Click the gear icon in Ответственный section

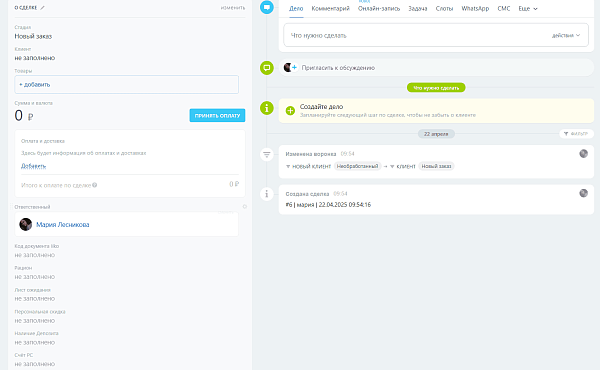coord(245,207)
